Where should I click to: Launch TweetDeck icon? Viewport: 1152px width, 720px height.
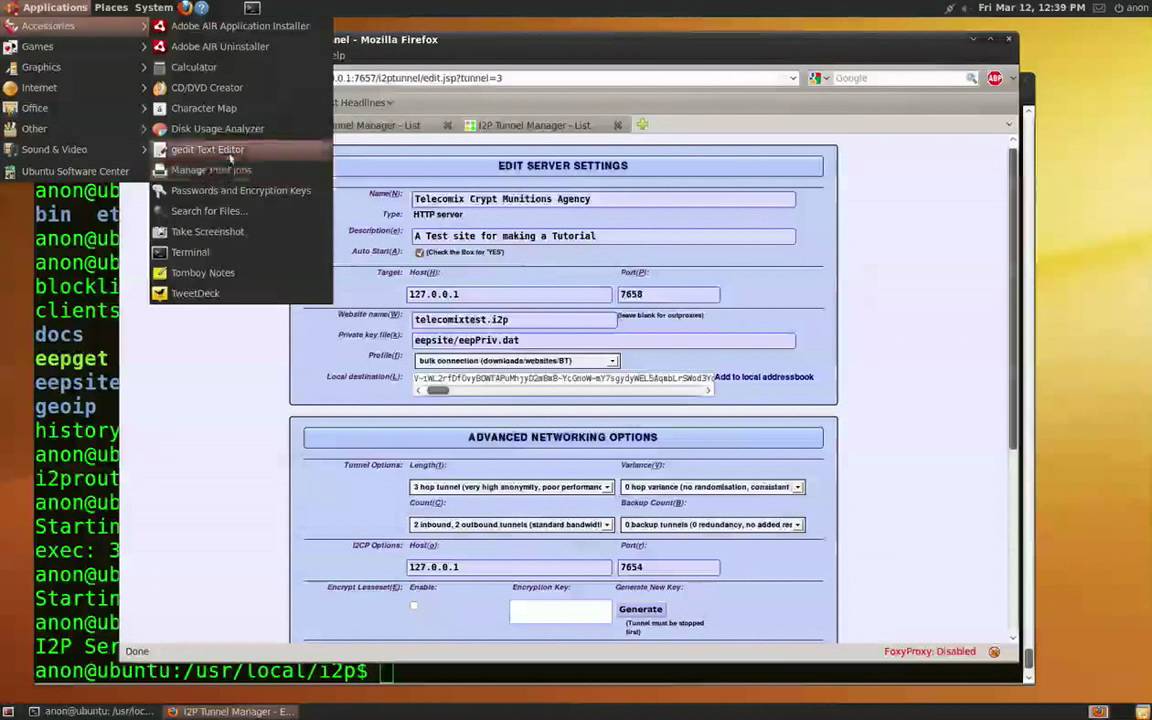[x=159, y=293]
